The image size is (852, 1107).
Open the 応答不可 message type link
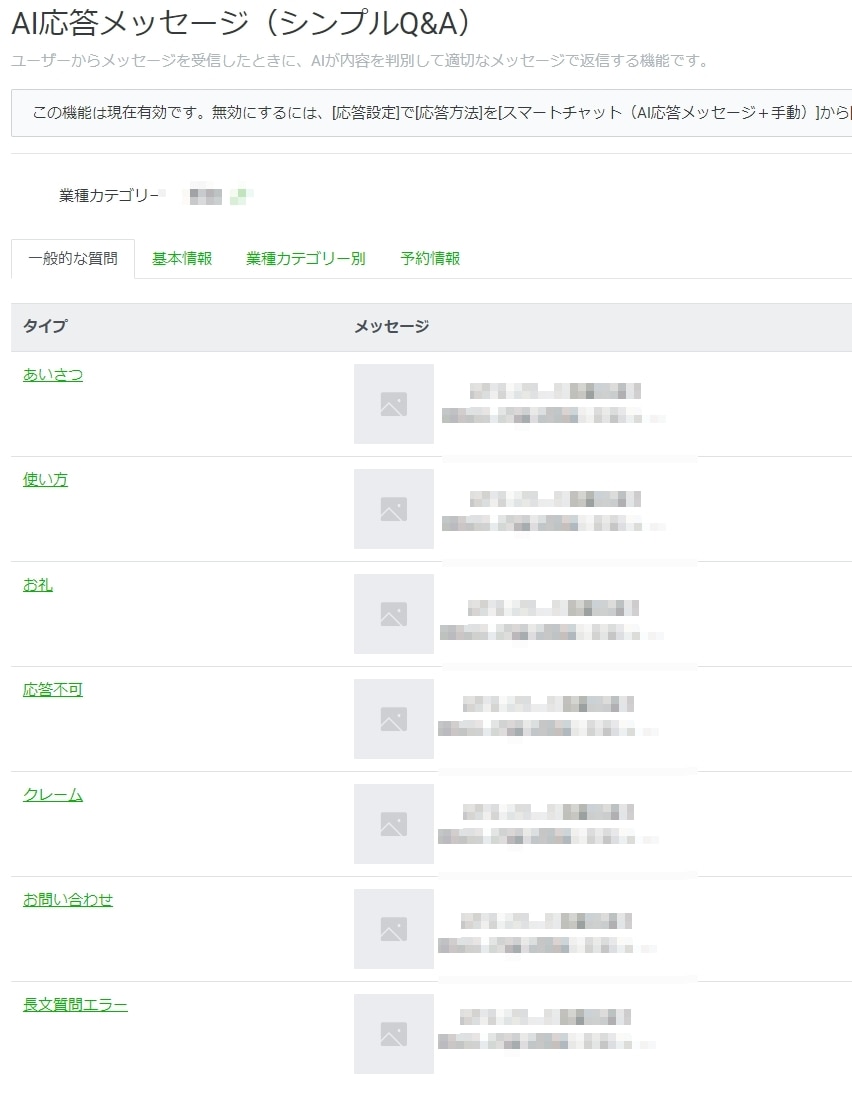coord(53,690)
